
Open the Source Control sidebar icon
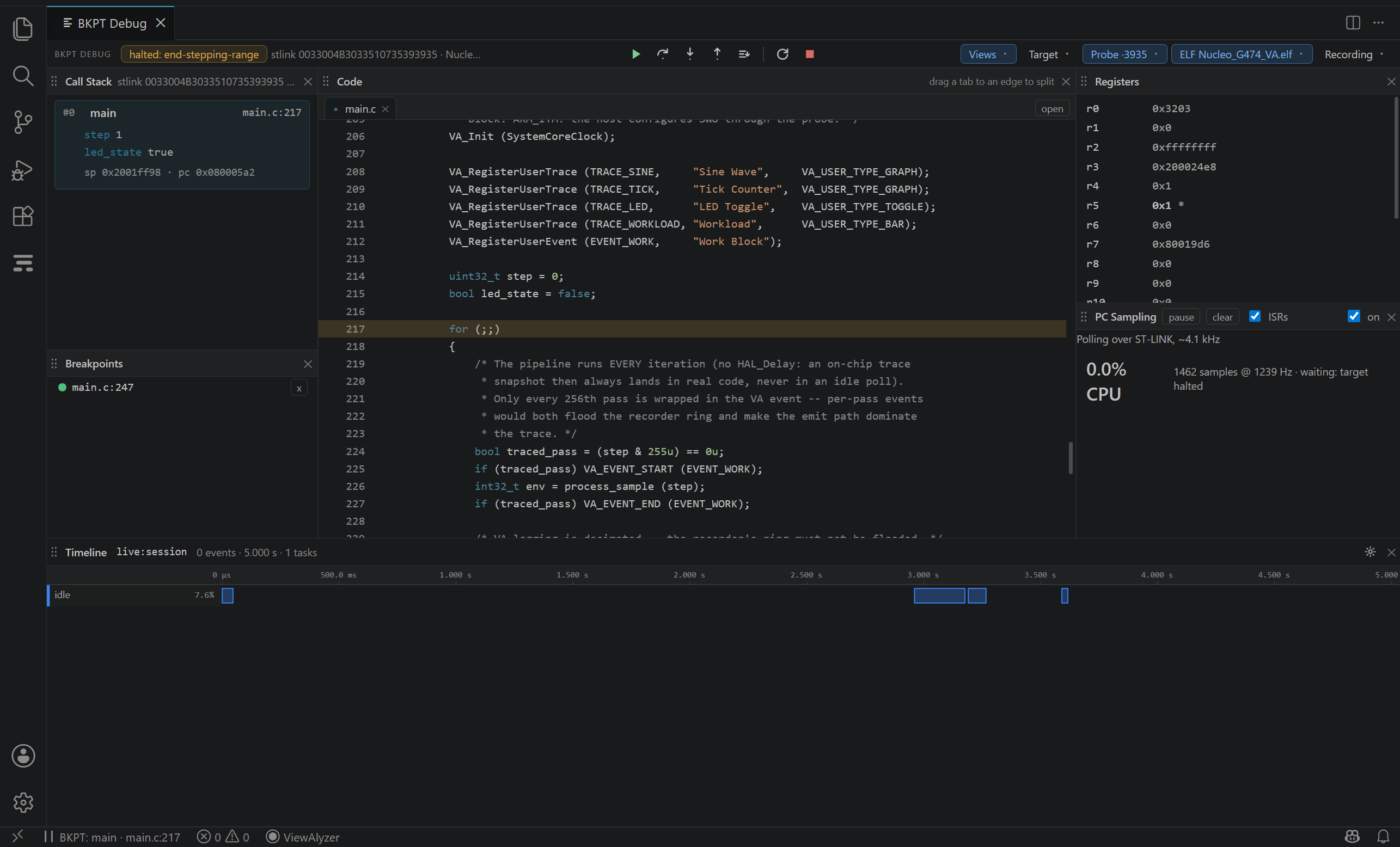[x=23, y=122]
